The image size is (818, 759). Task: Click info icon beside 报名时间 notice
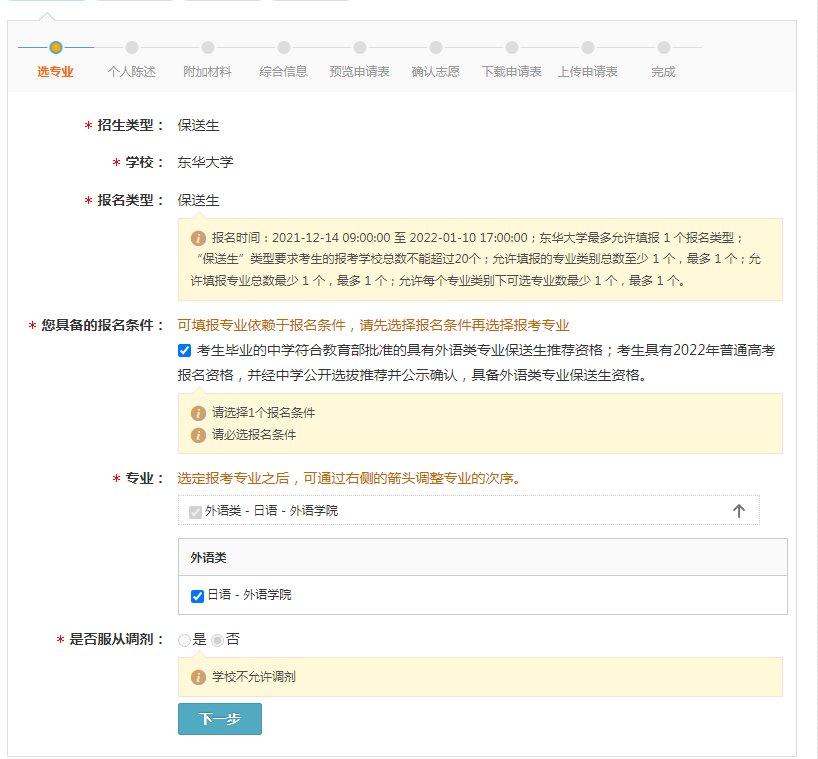point(198,238)
